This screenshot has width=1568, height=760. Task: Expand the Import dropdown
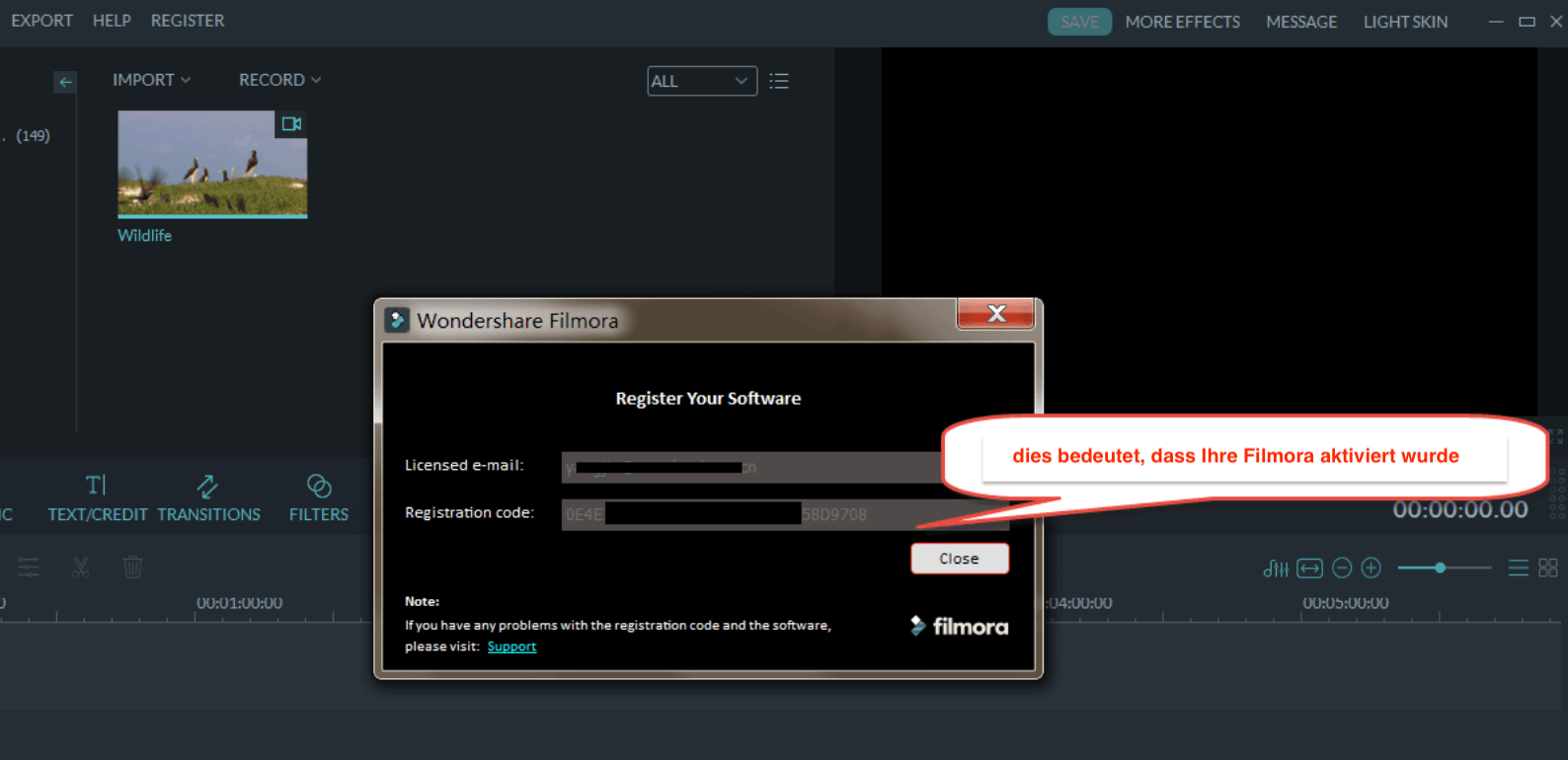point(151,80)
